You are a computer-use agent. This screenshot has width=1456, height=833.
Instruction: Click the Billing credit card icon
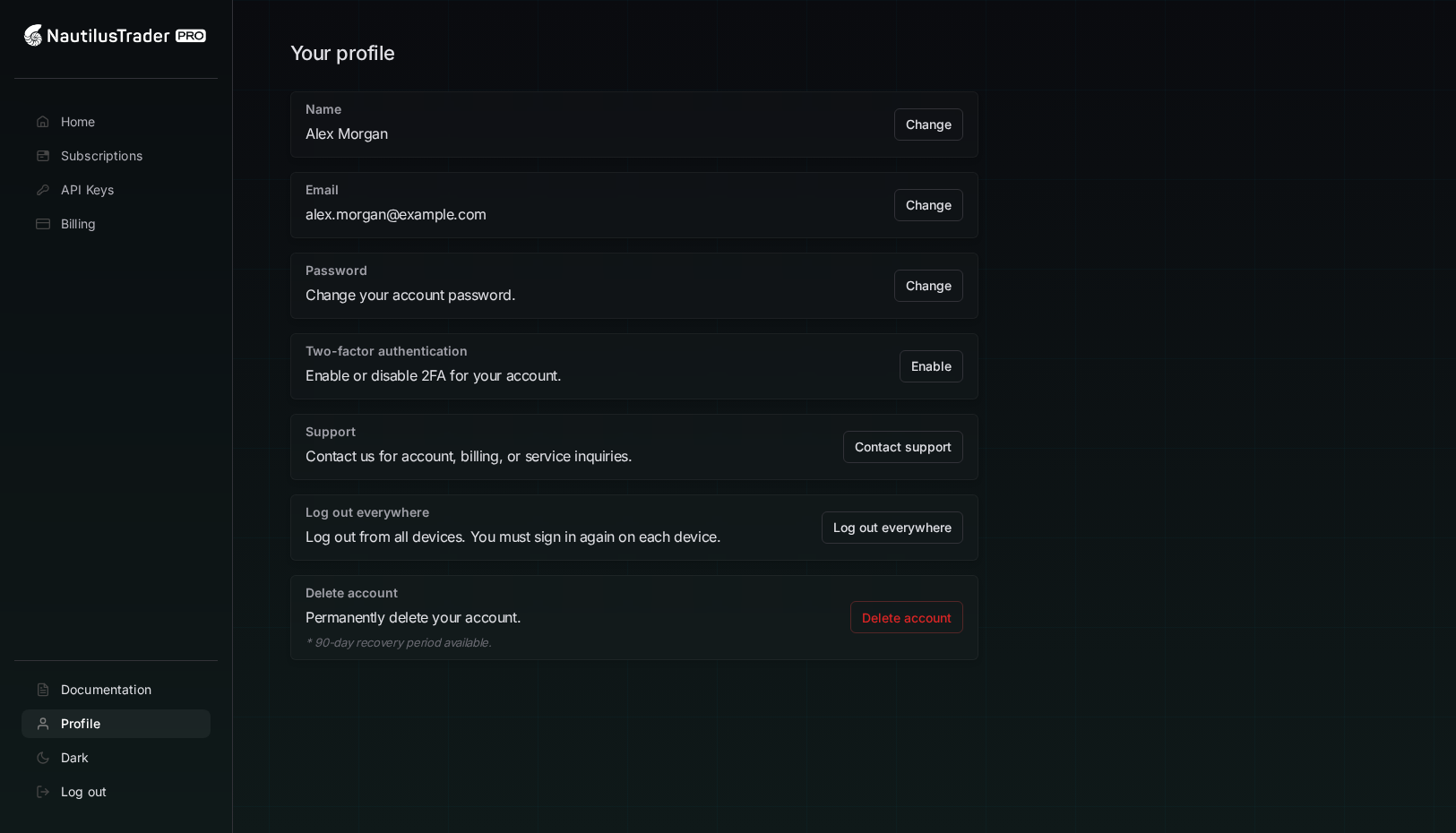pyautogui.click(x=43, y=224)
